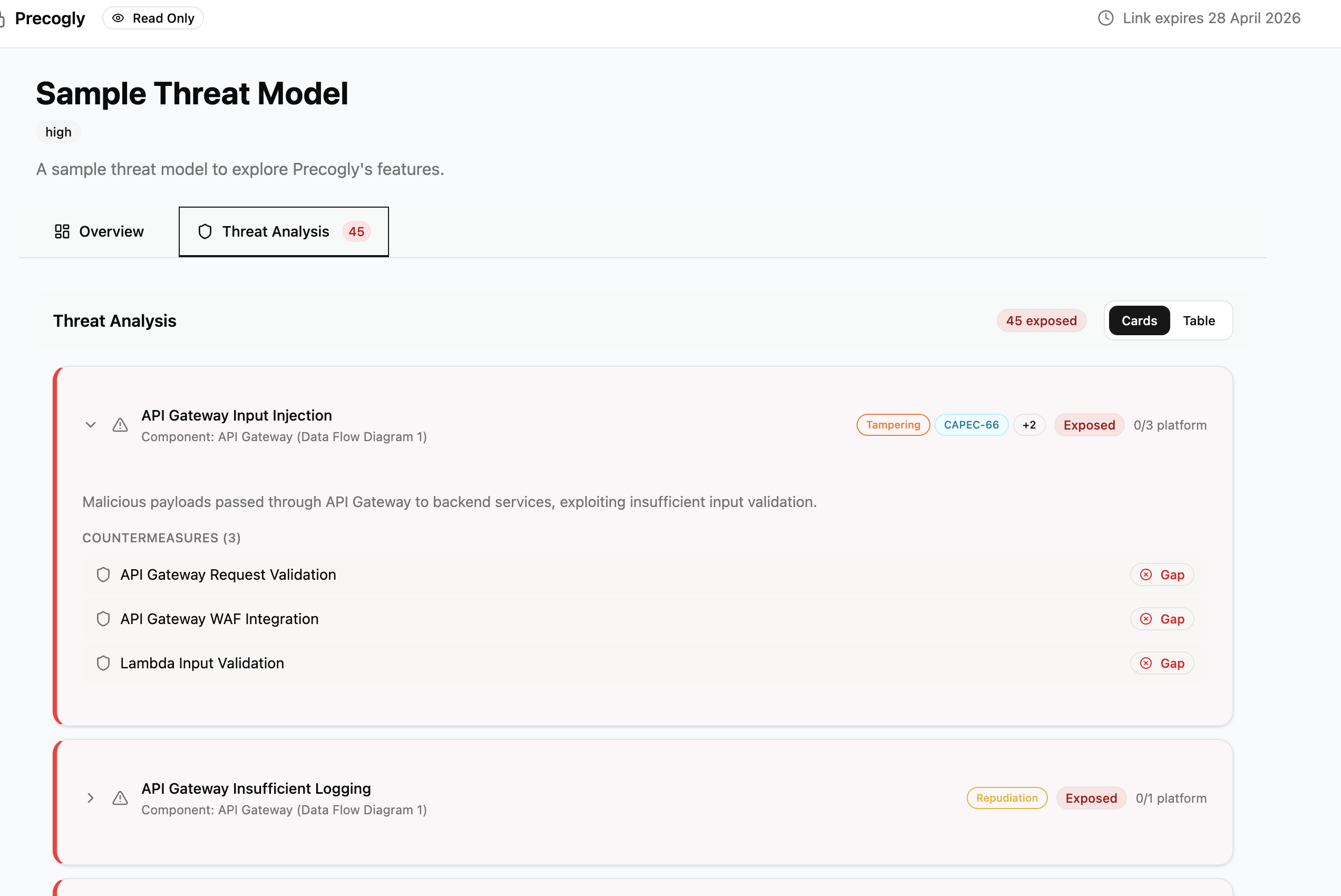Click the clock icon beside link expiry

point(1105,18)
